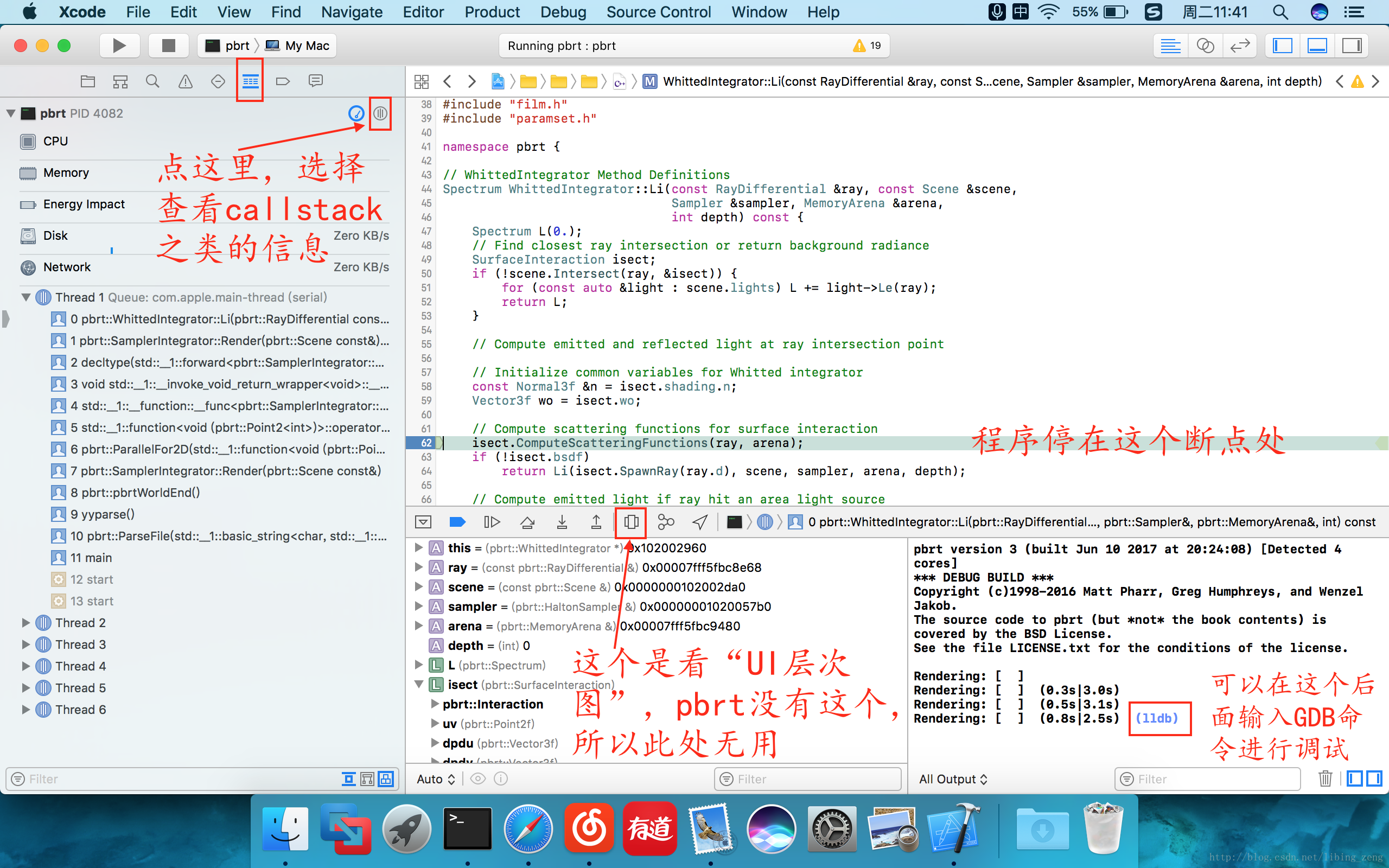Run the pbrt scheme with the Play button

click(x=119, y=46)
